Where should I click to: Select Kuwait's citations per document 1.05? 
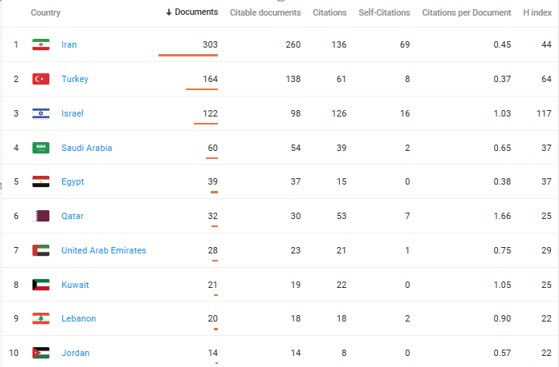502,285
